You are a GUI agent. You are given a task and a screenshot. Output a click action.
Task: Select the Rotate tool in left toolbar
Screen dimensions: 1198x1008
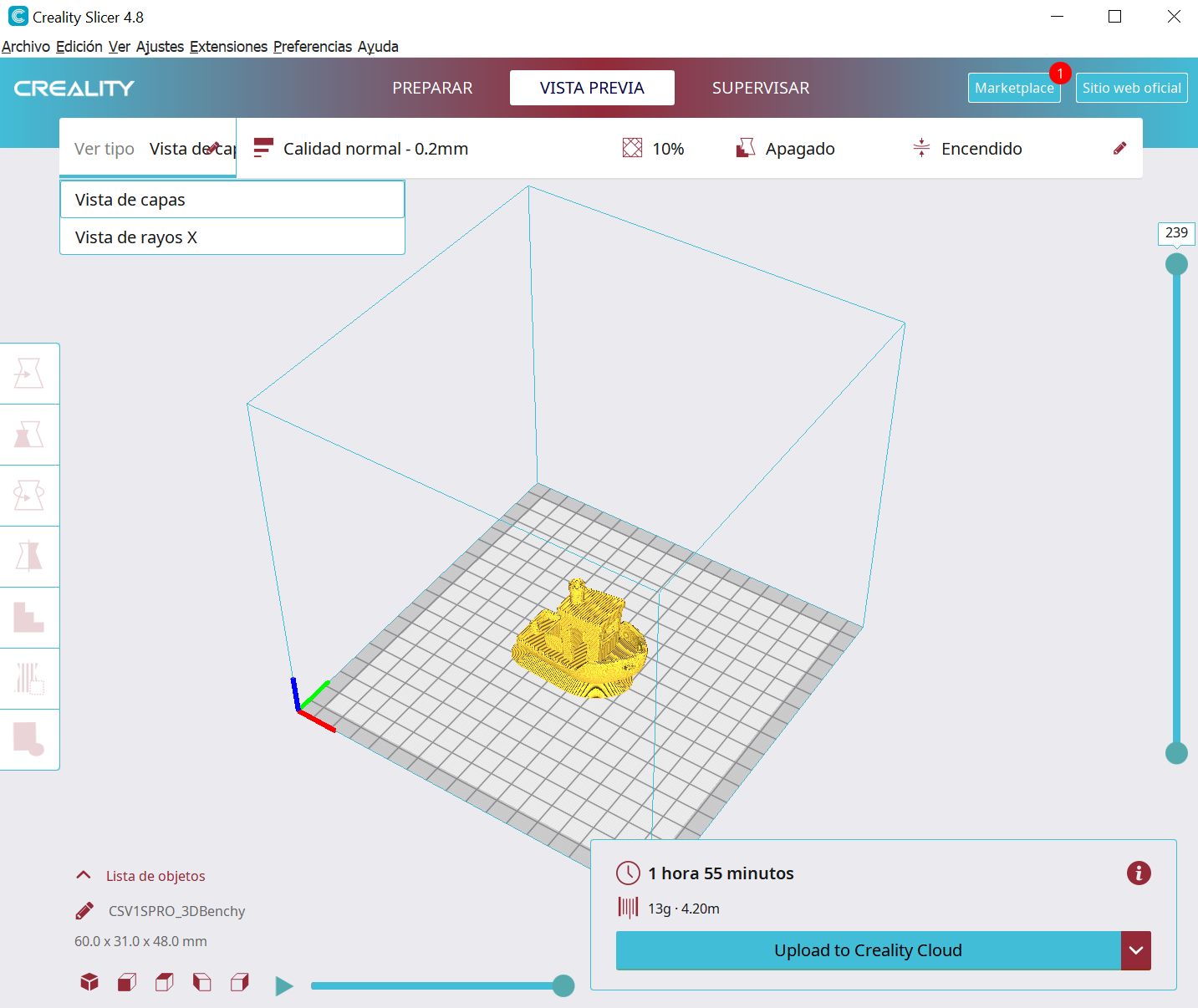[28, 496]
